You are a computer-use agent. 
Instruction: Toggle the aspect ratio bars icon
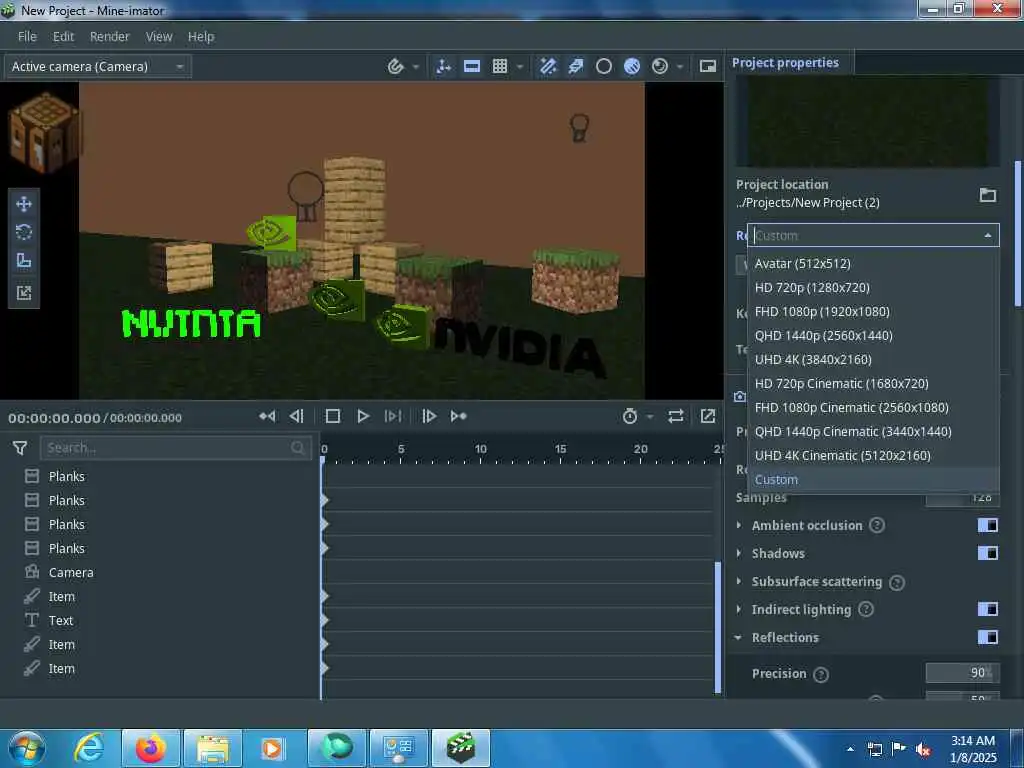coord(472,66)
